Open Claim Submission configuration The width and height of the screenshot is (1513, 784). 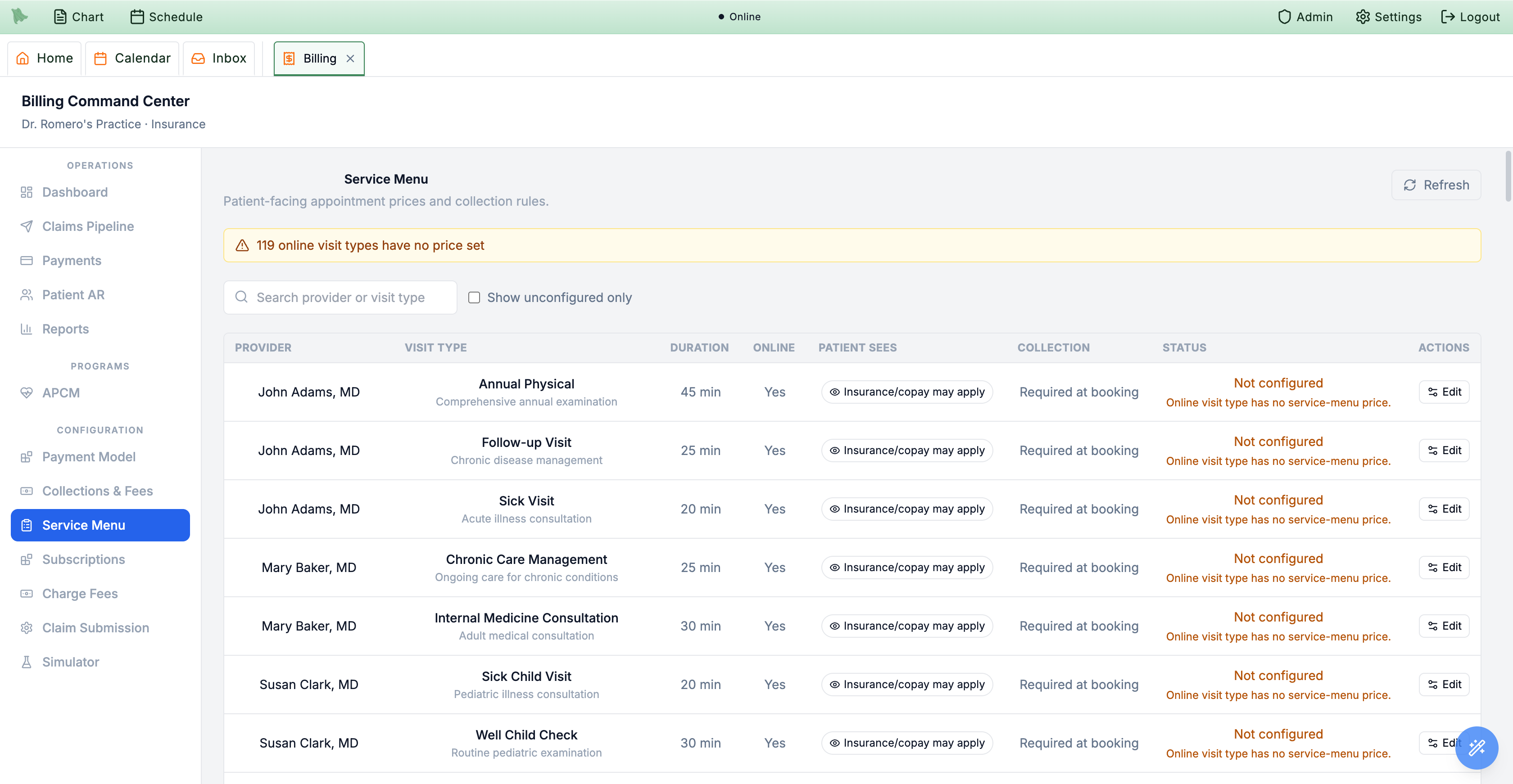(x=100, y=627)
